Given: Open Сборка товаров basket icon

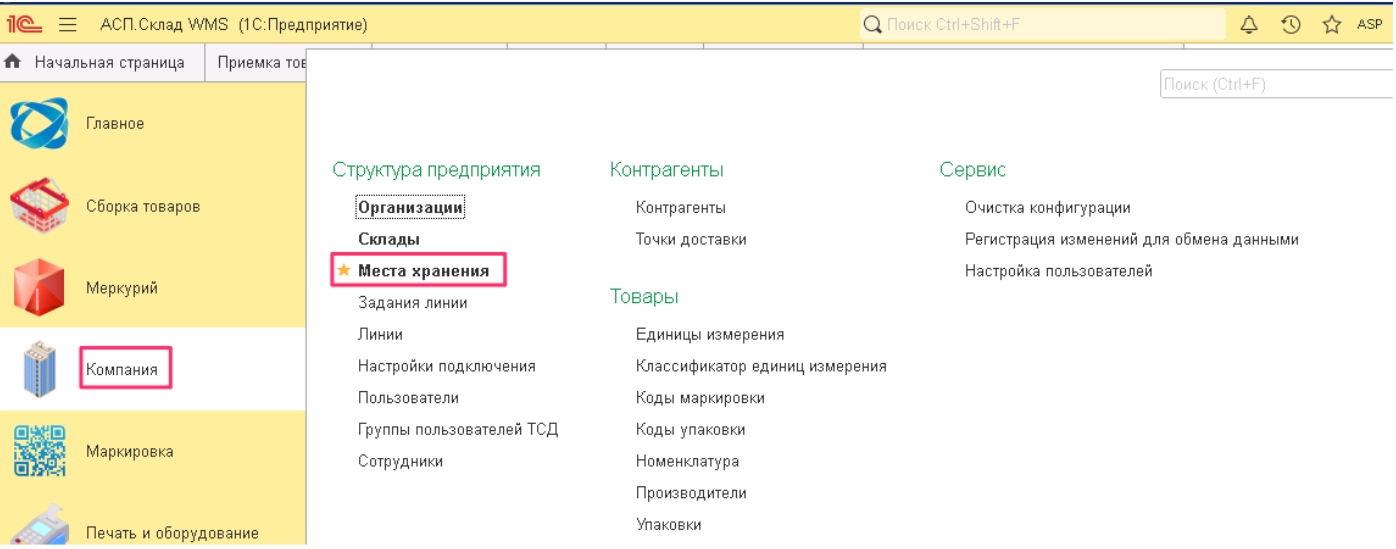Looking at the screenshot, I should click(39, 206).
